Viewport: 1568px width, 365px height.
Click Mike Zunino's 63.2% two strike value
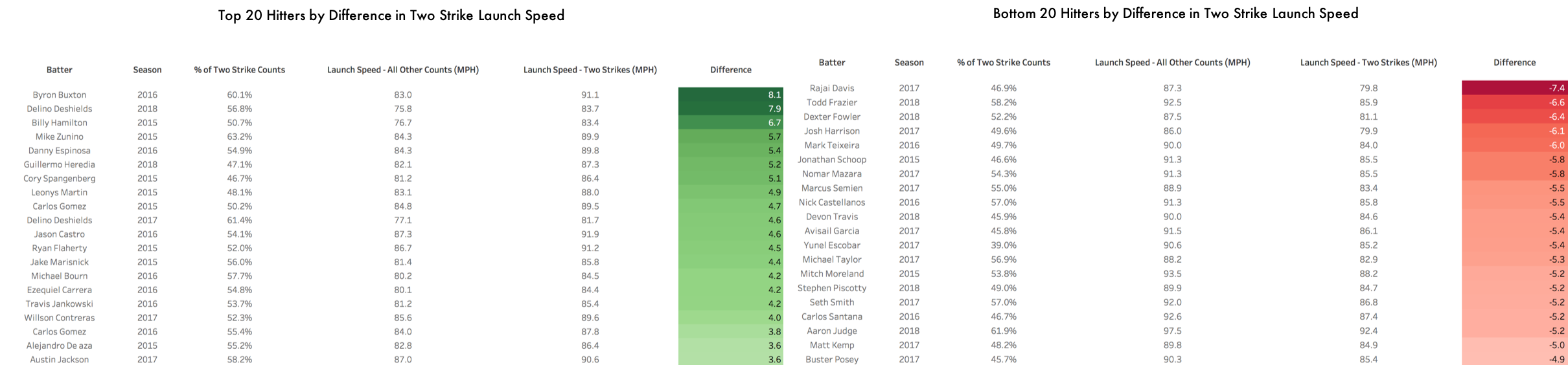click(239, 137)
